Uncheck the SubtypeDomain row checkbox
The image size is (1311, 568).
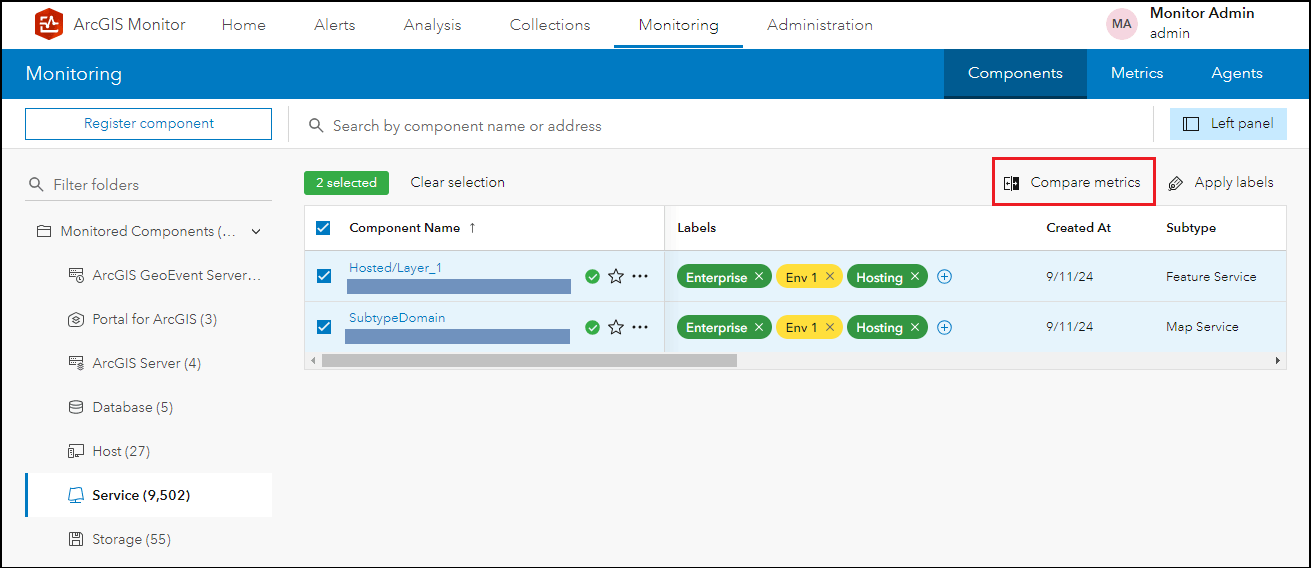pos(324,327)
